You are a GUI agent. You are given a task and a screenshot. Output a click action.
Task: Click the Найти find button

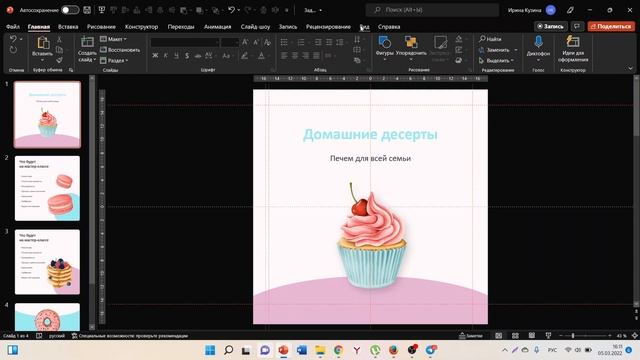coord(490,39)
